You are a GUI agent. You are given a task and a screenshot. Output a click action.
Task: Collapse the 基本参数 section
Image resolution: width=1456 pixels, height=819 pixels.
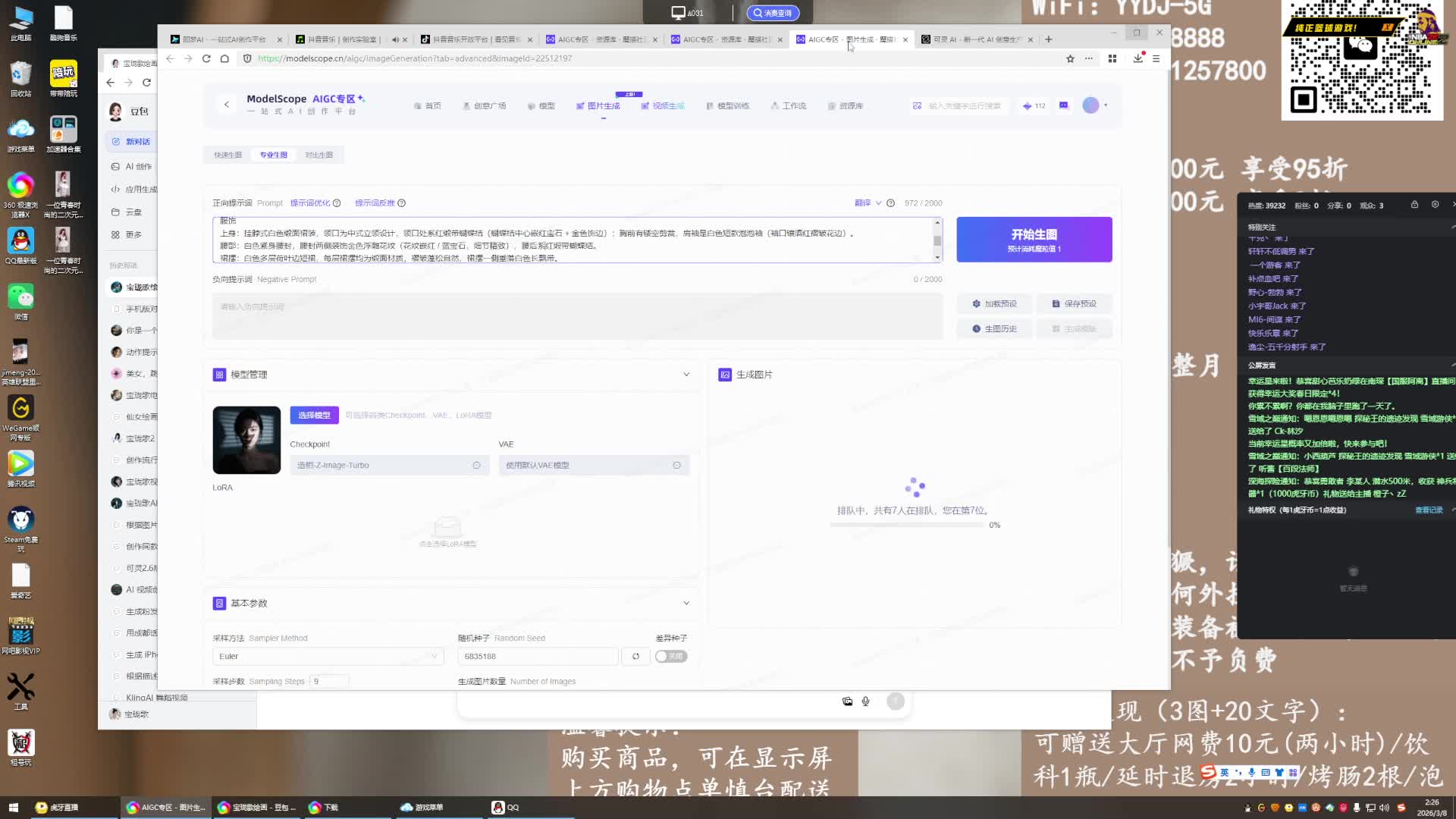pyautogui.click(x=686, y=604)
